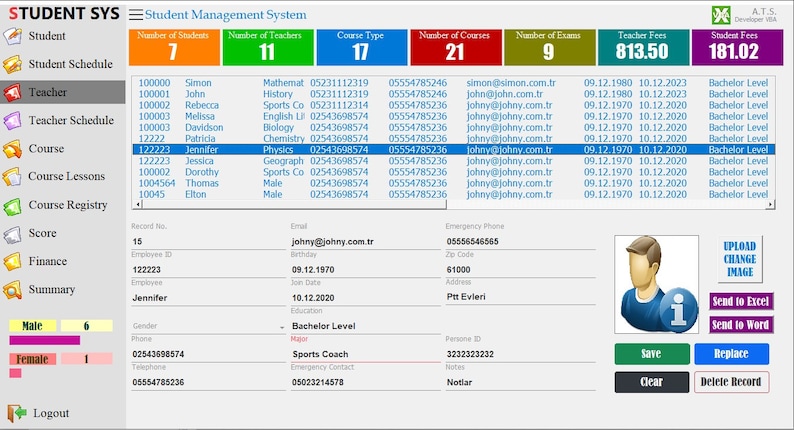The image size is (794, 430).
Task: Click the Notes field showing Notlar
Action: [x=520, y=382]
